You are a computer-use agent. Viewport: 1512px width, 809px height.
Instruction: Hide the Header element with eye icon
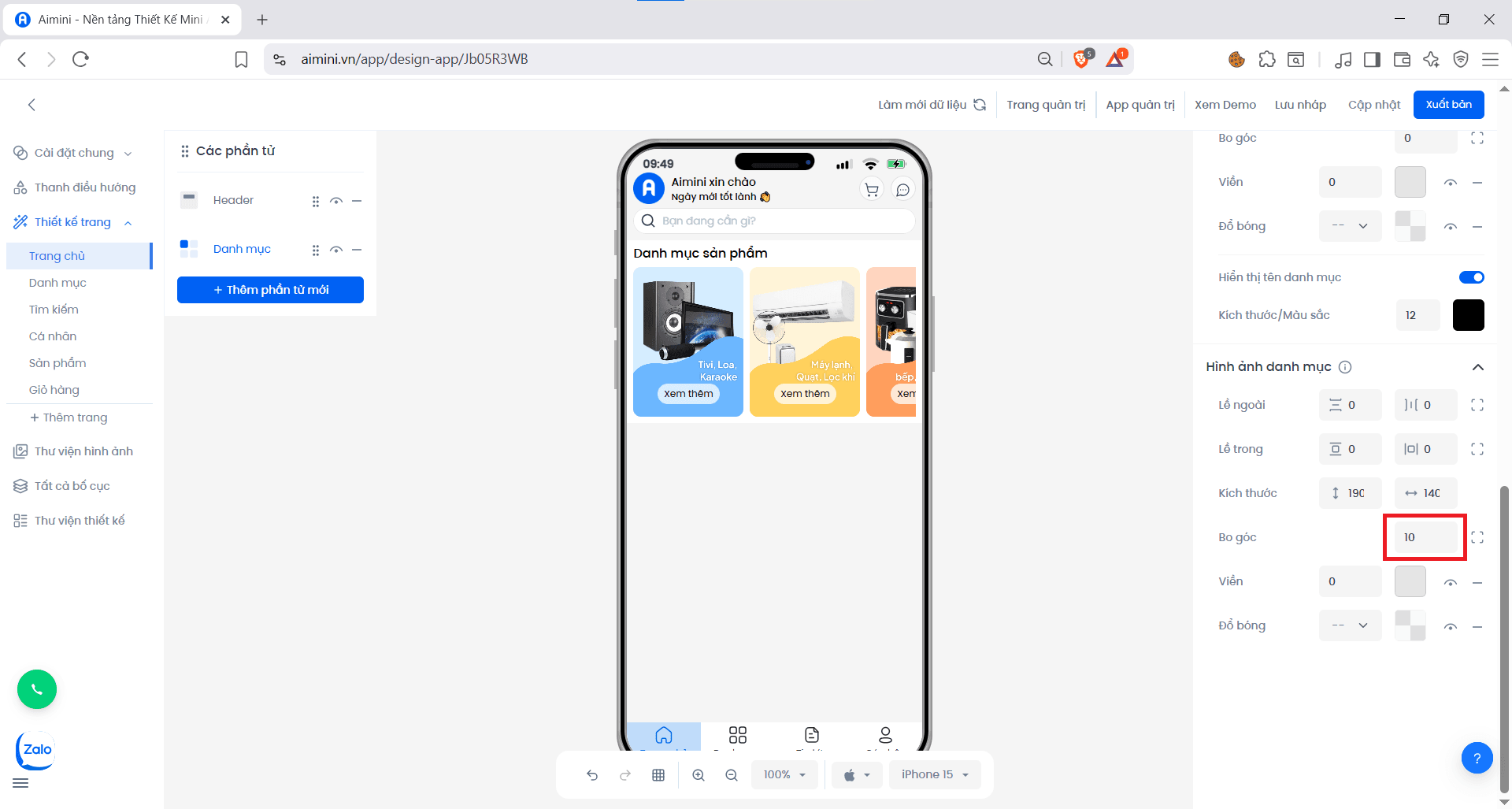coord(336,201)
